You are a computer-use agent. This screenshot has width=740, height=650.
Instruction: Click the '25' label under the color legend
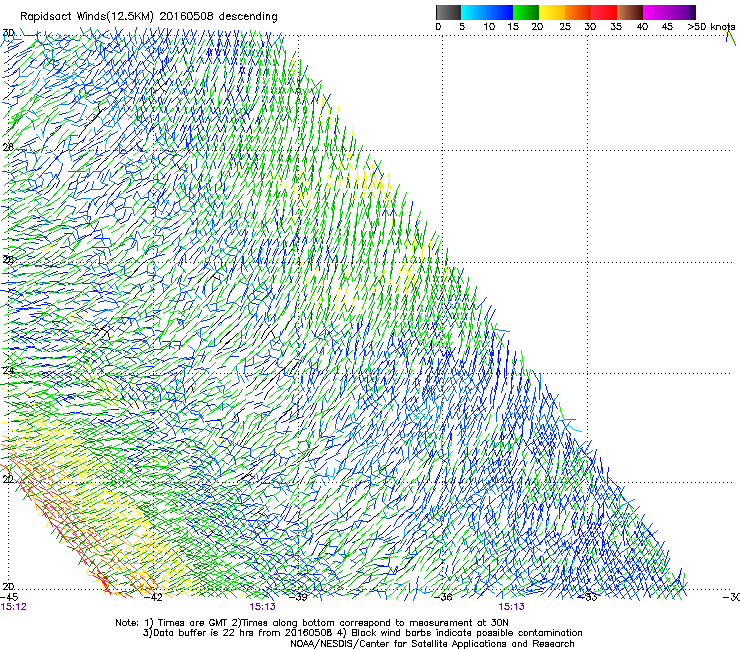[x=565, y=27]
